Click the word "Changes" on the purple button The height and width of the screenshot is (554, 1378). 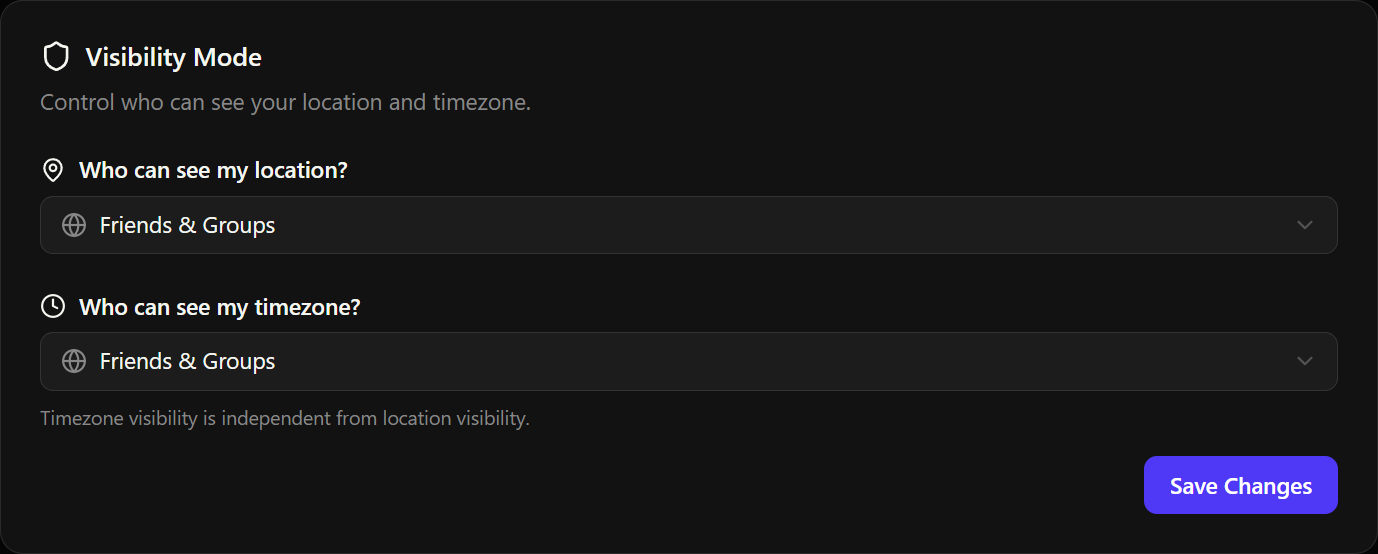1268,486
